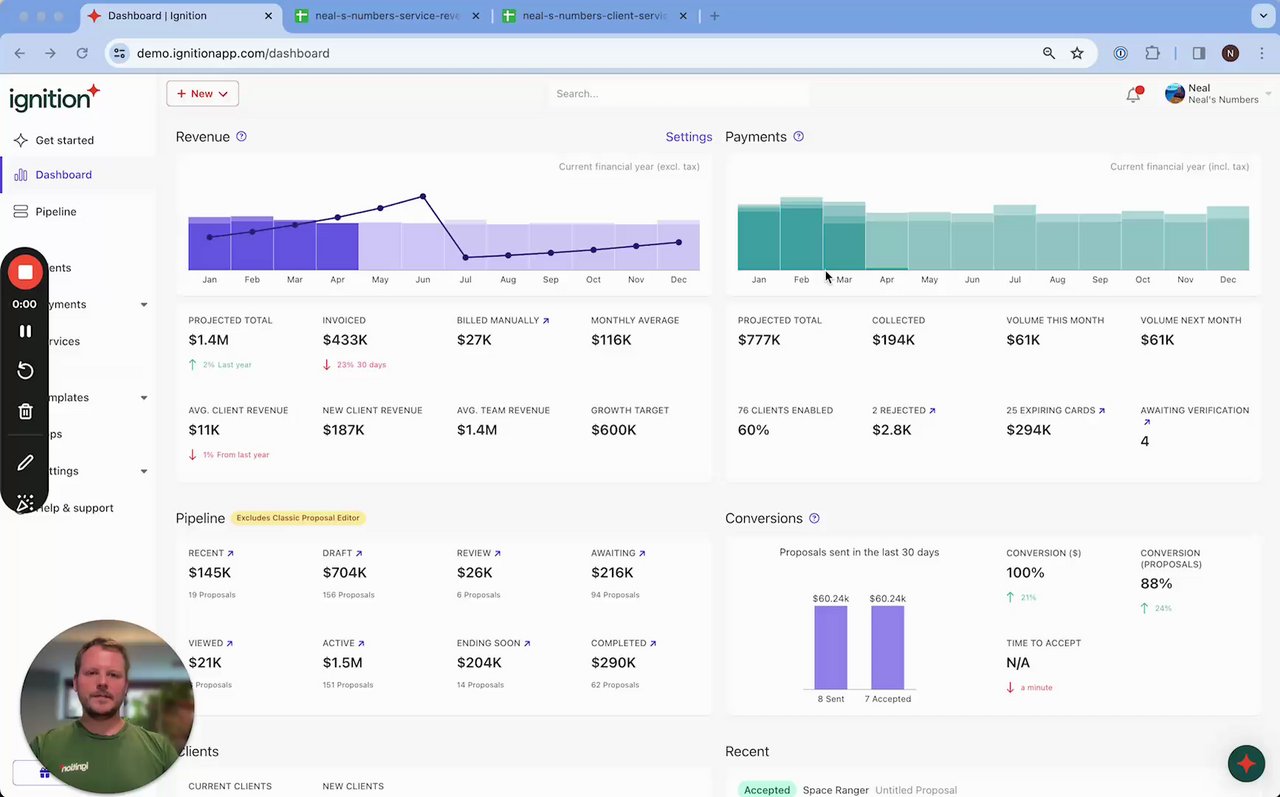Expand the Settings sidebar section
This screenshot has height=797, width=1280.
point(143,471)
